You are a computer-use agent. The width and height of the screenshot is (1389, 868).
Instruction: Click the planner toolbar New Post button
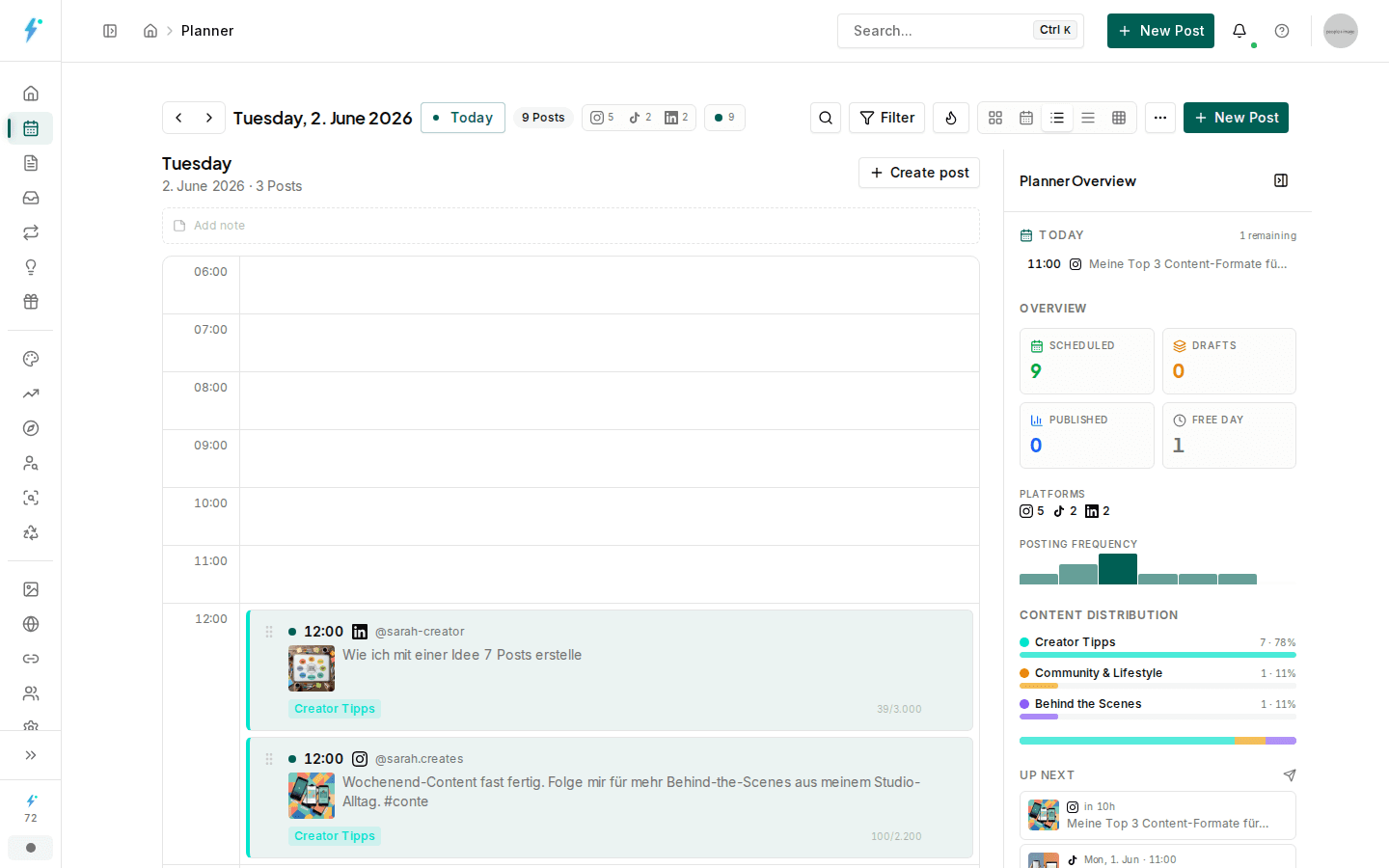click(x=1236, y=118)
